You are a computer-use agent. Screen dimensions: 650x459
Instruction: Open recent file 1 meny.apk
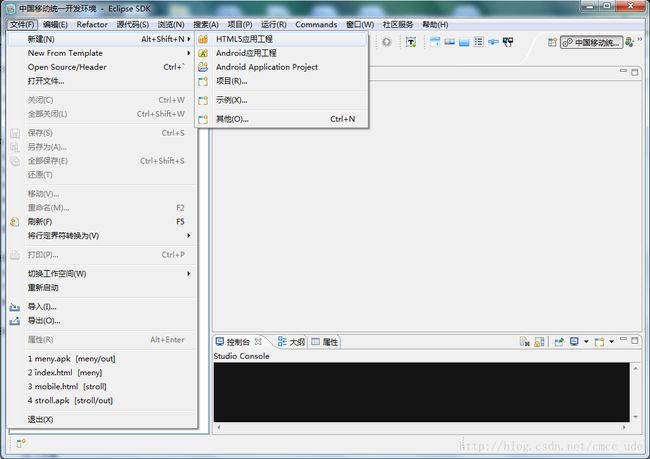(x=102, y=359)
